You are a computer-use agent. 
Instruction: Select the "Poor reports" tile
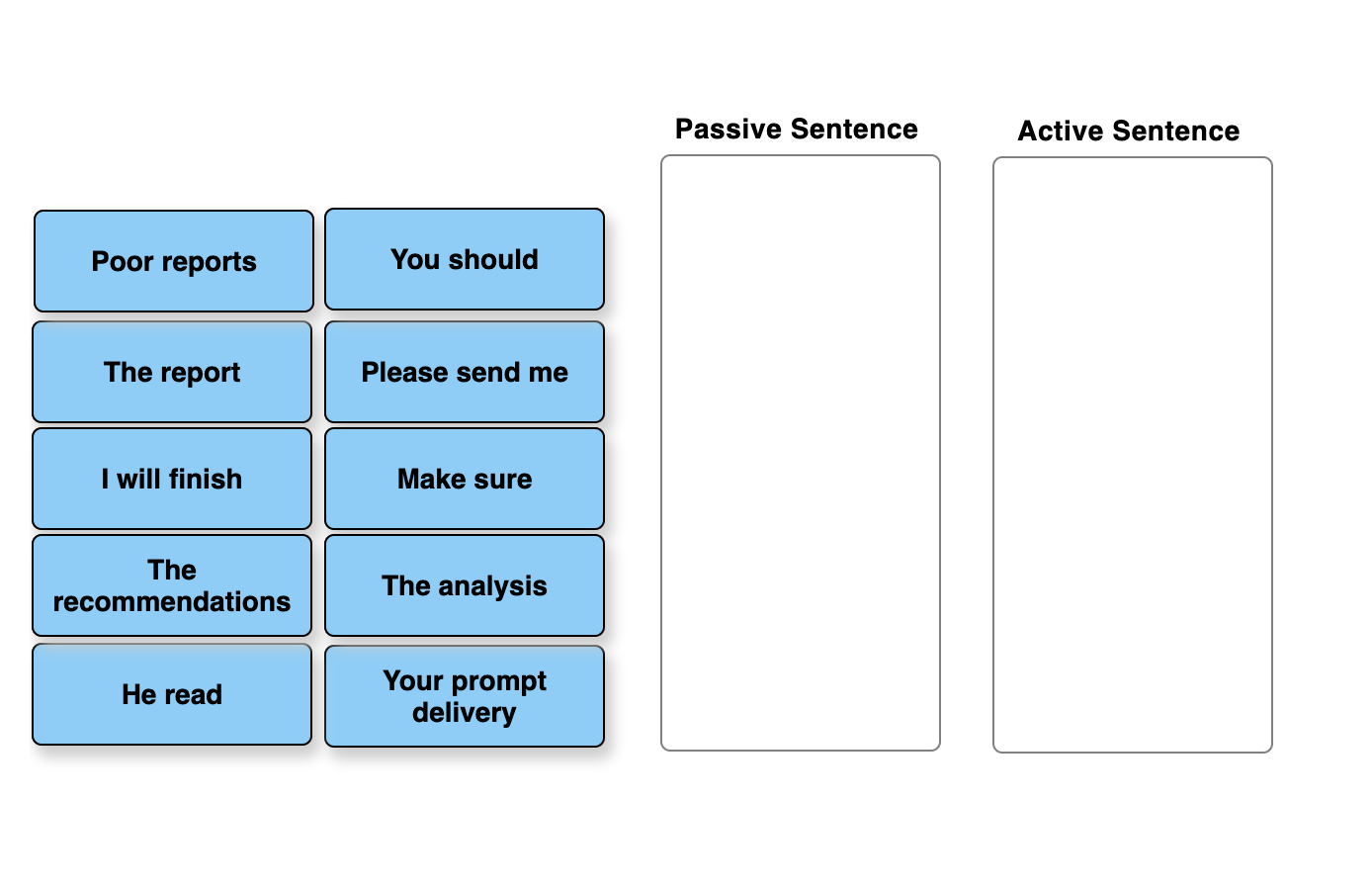[x=173, y=260]
